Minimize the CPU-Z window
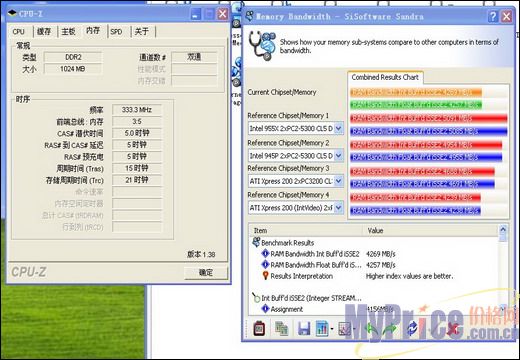520x360 pixels. pos(196,14)
